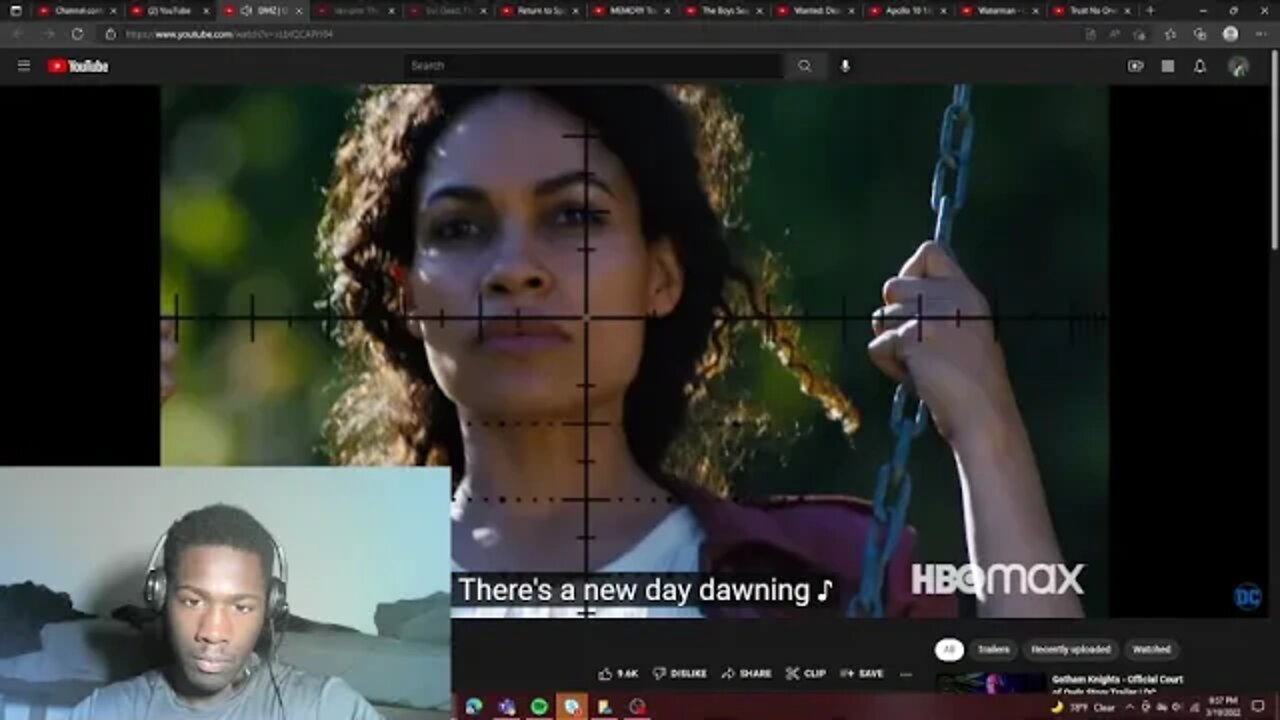Search with your voice microphone icon
Viewport: 1280px width, 720px height.
pos(845,66)
